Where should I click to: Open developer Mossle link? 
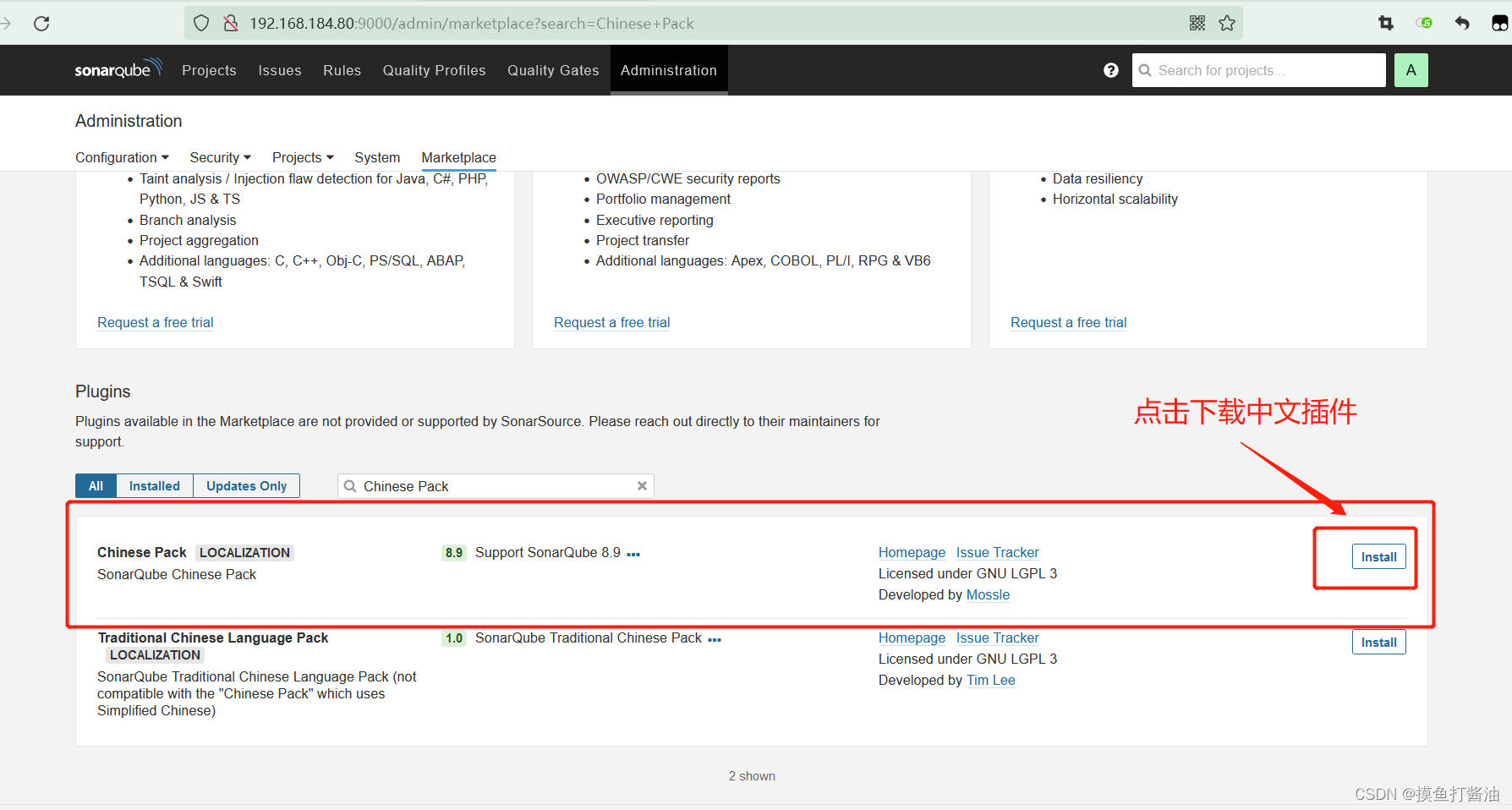(x=988, y=594)
